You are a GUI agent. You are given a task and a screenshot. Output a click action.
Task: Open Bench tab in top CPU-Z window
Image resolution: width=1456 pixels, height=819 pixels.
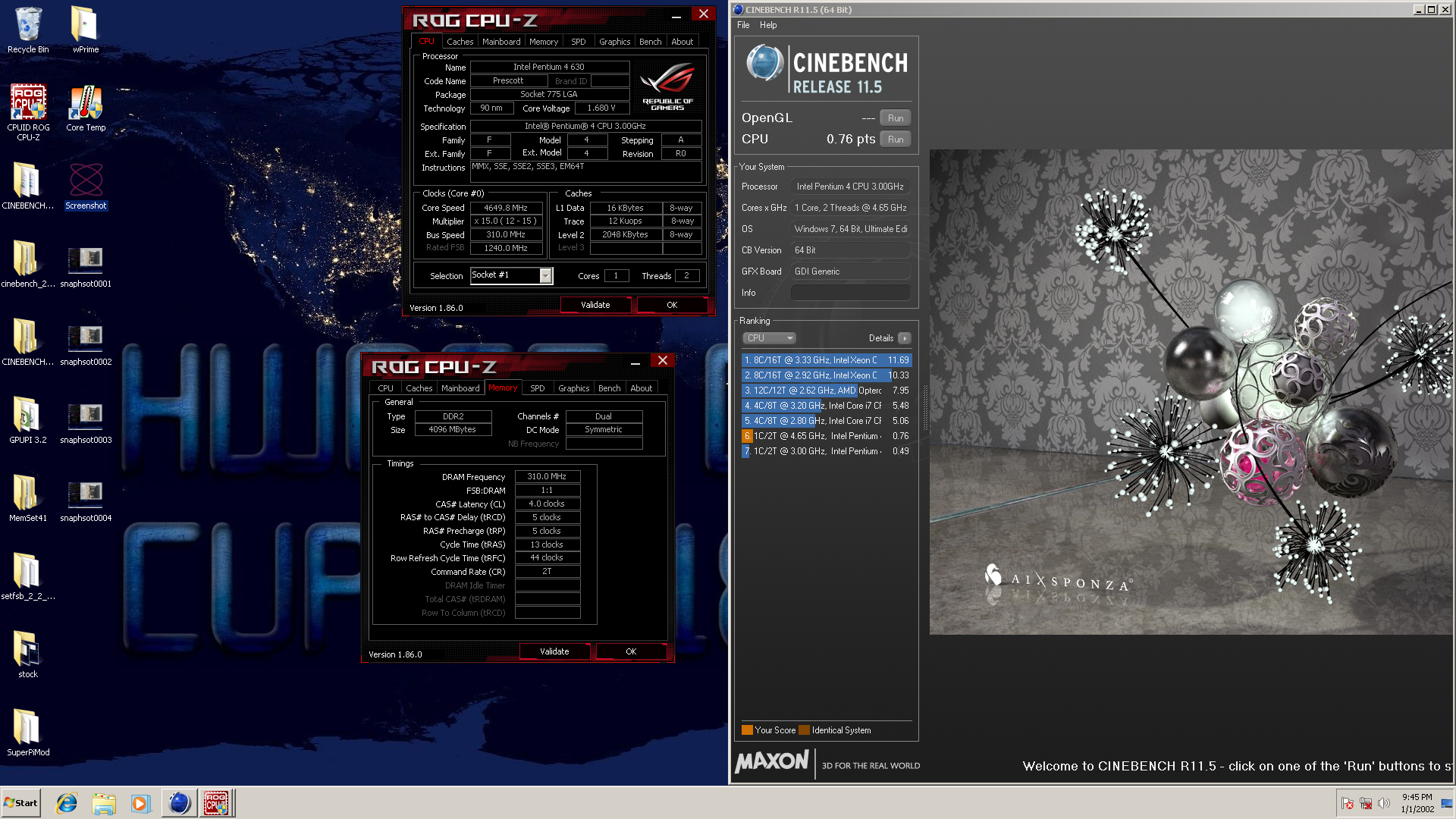(x=650, y=42)
